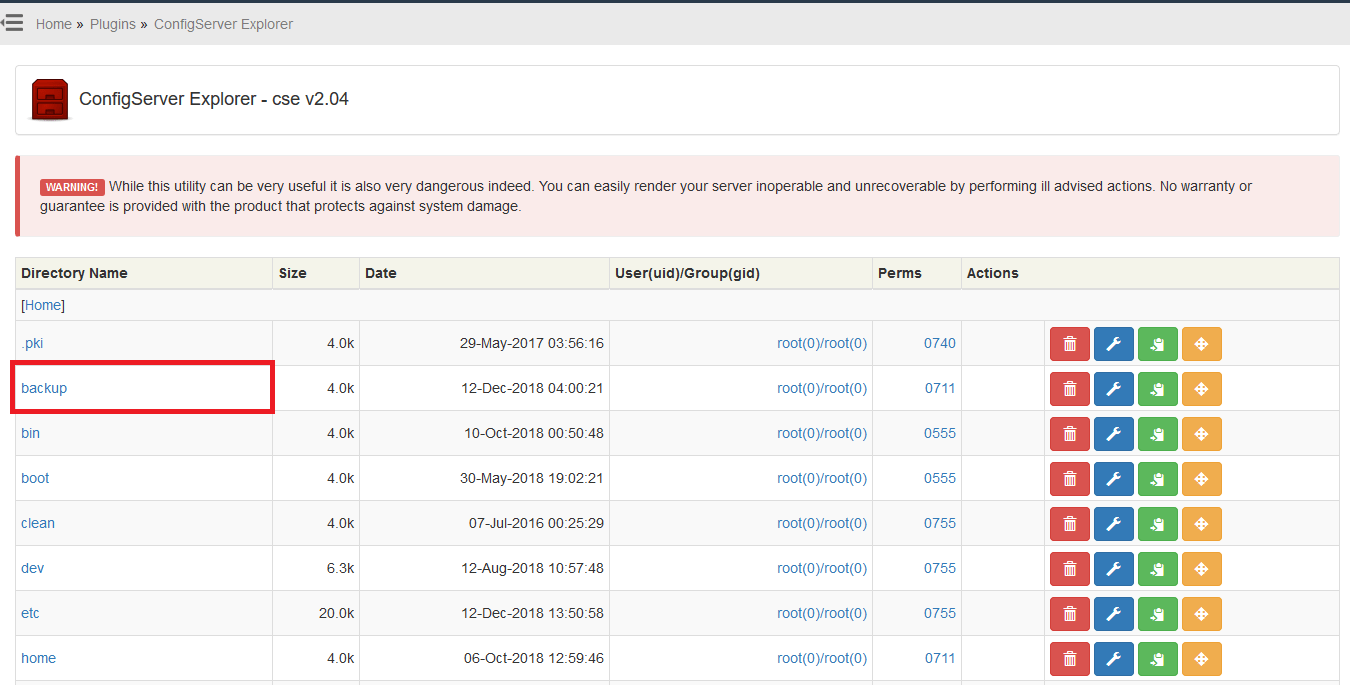Click the 'Perms' column header
The image size is (1350, 685).
900,273
